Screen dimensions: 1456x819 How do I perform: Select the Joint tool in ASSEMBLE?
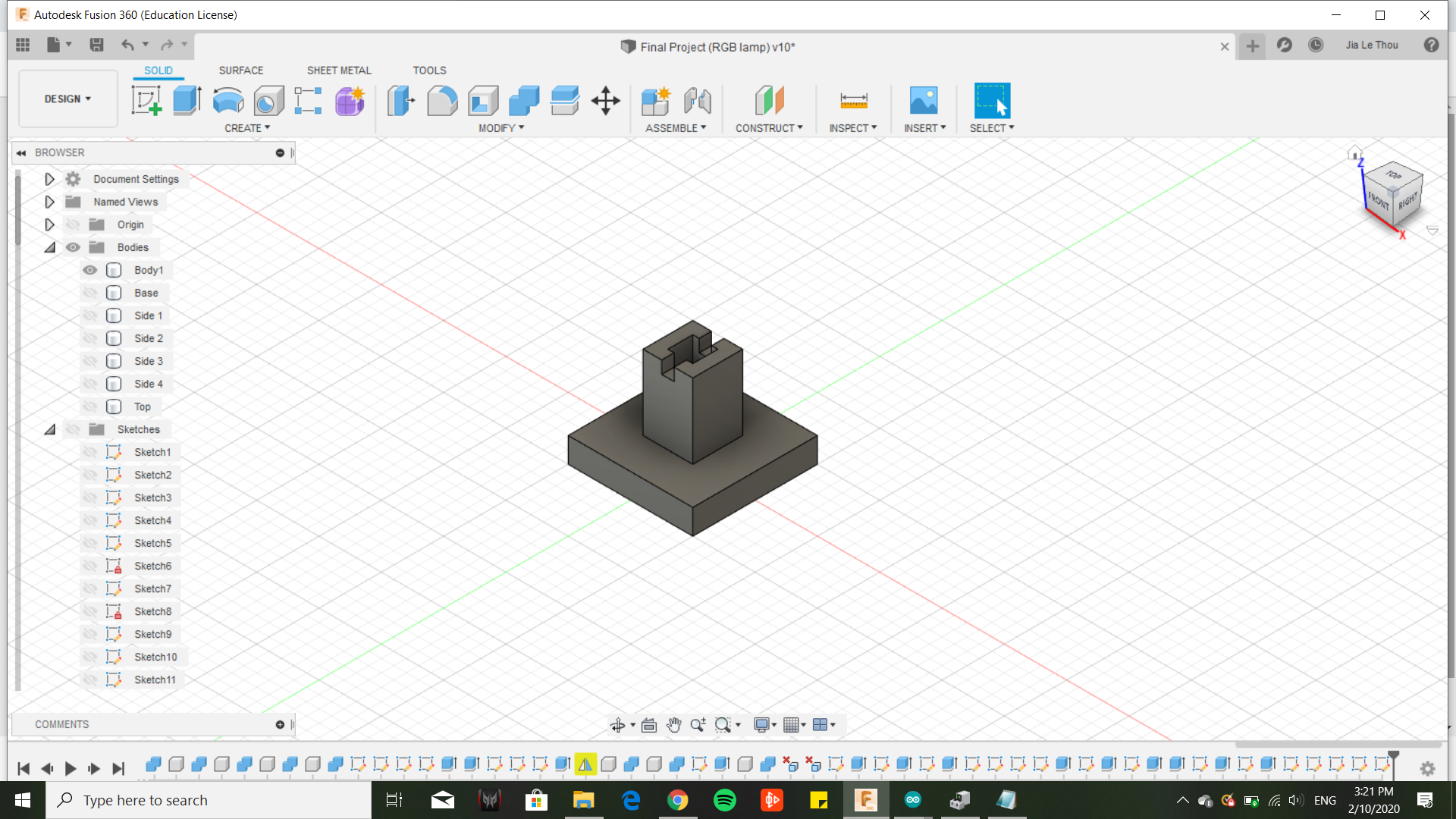point(697,99)
